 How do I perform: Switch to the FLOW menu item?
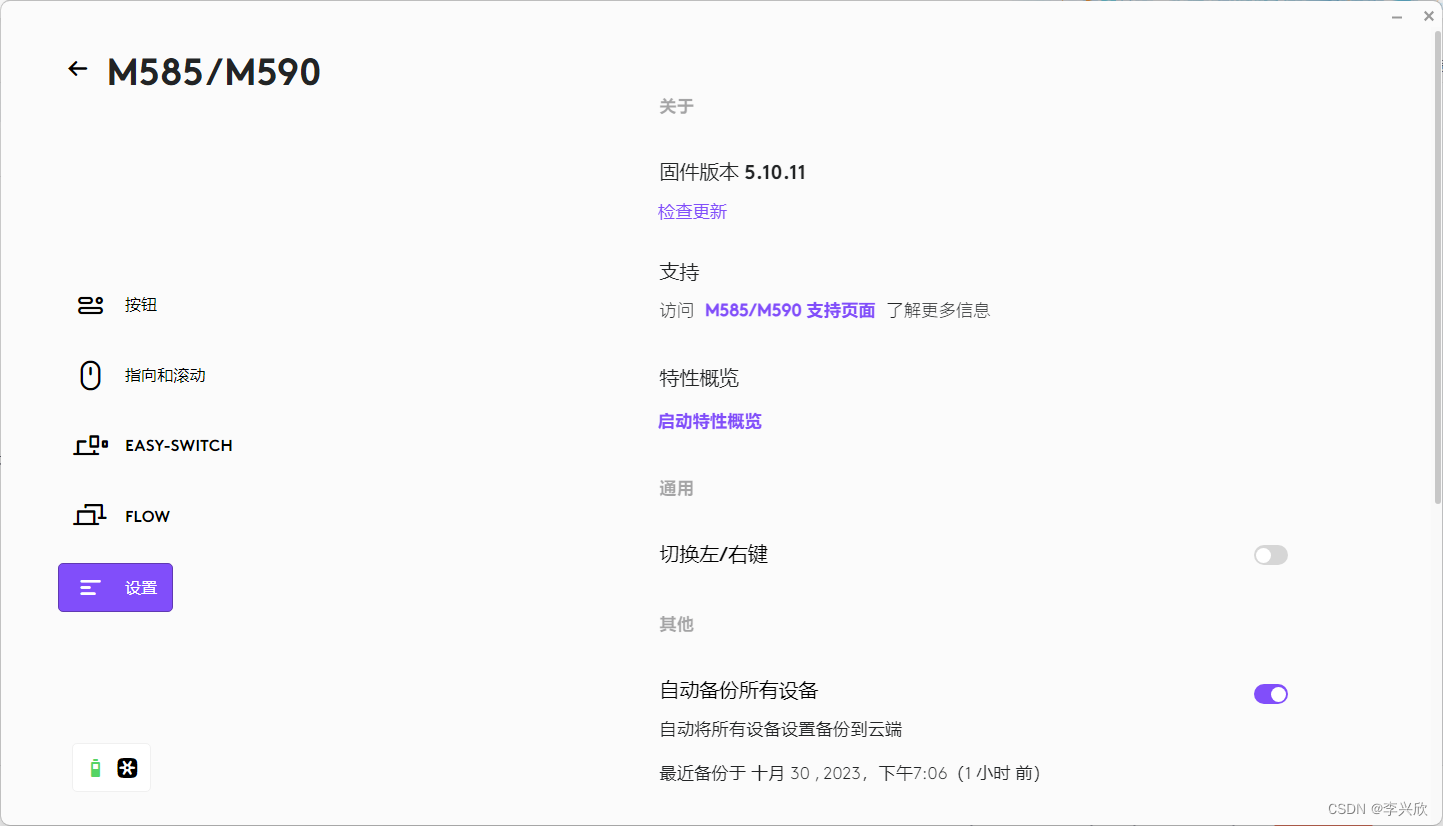[148, 517]
